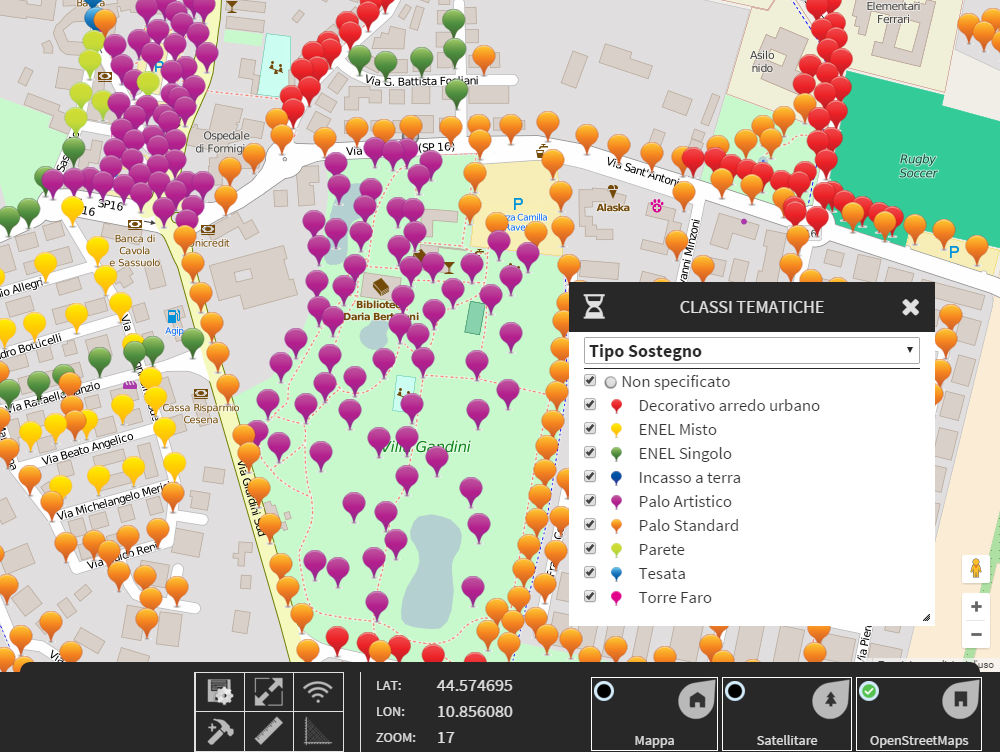1000x752 pixels.
Task: Zoom in with the plus button
Action: [976, 607]
